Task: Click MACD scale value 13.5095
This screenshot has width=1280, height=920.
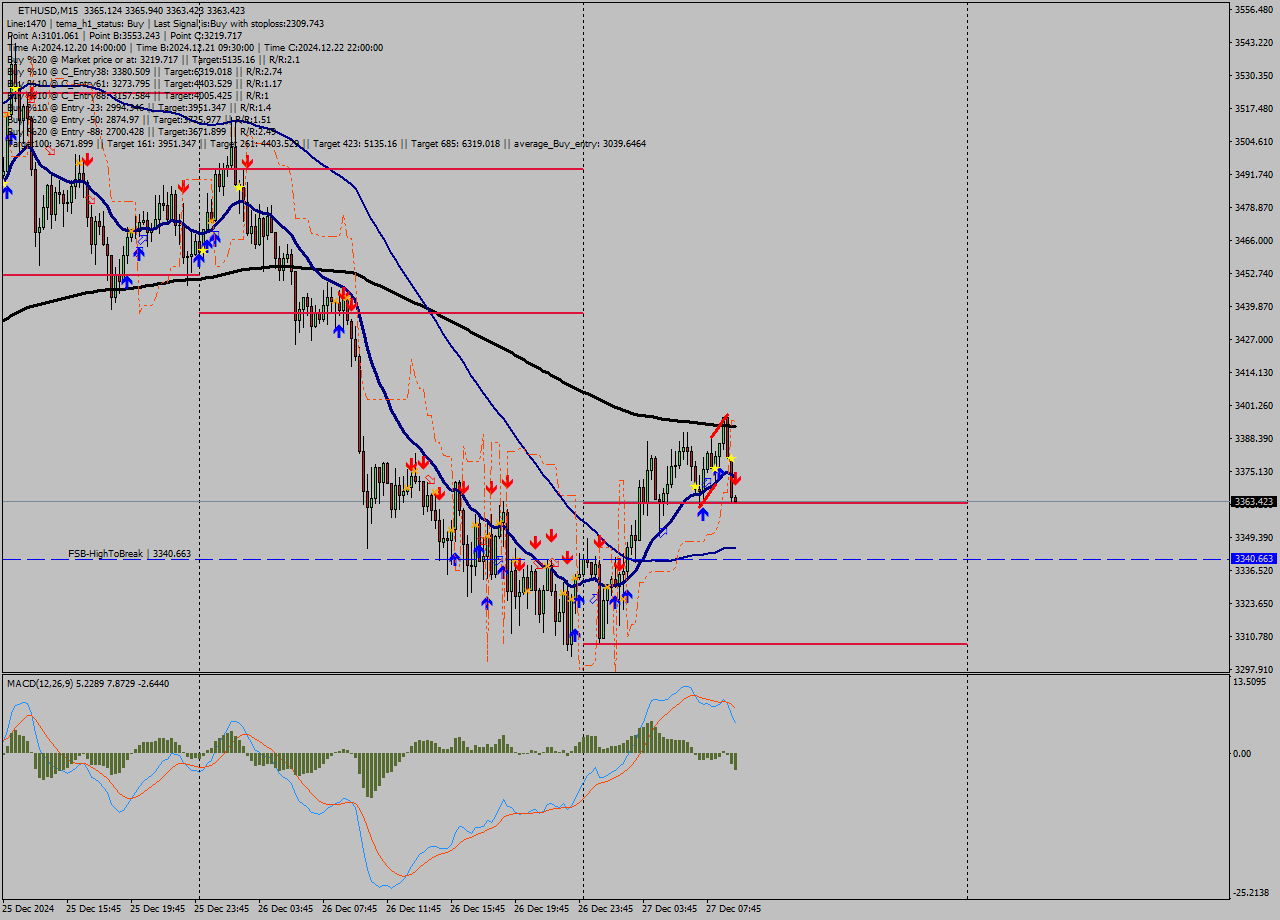Action: 1250,682
